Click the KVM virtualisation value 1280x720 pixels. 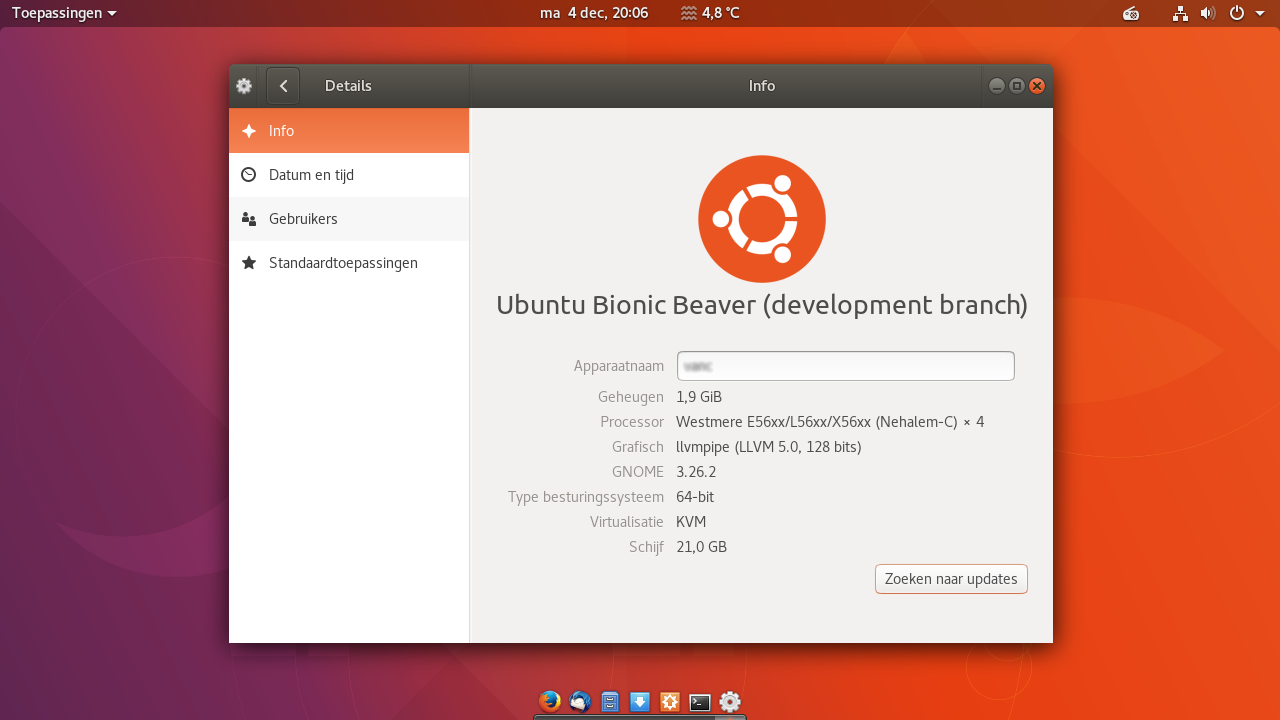[691, 522]
